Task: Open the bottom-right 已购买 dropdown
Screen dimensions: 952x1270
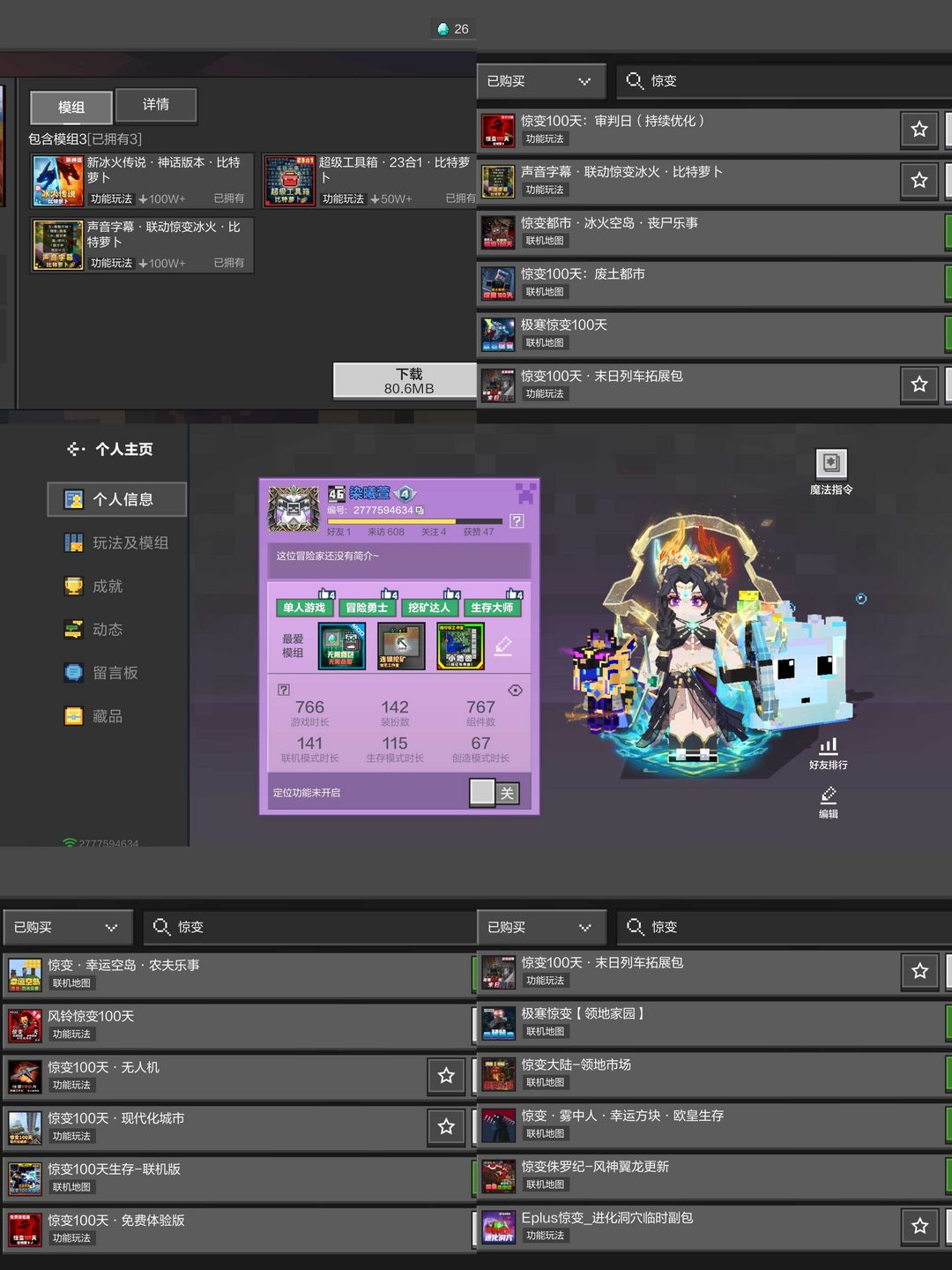Action: [x=541, y=928]
